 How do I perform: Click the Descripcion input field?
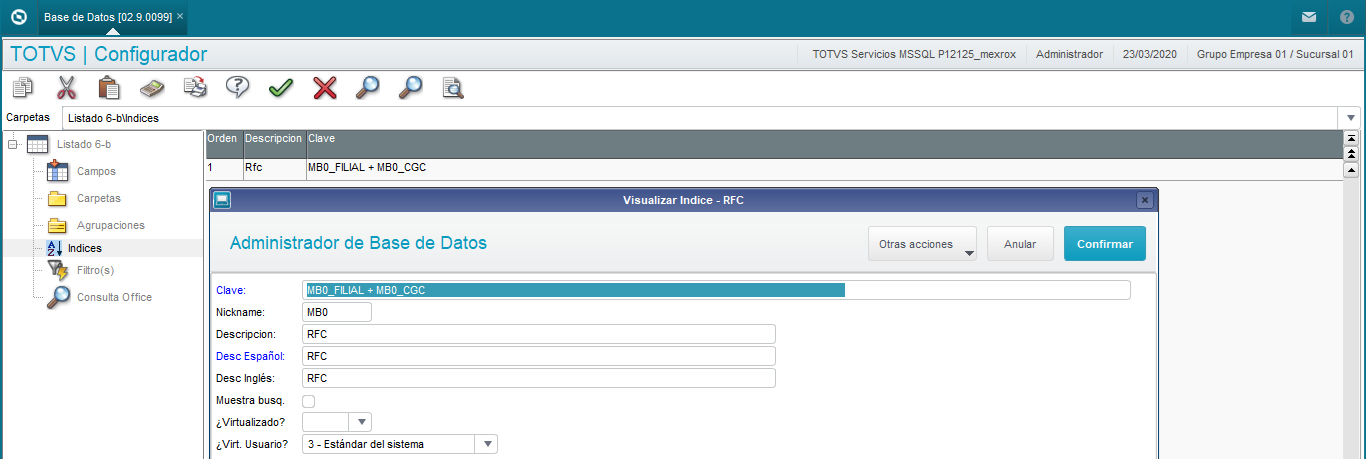[539, 334]
